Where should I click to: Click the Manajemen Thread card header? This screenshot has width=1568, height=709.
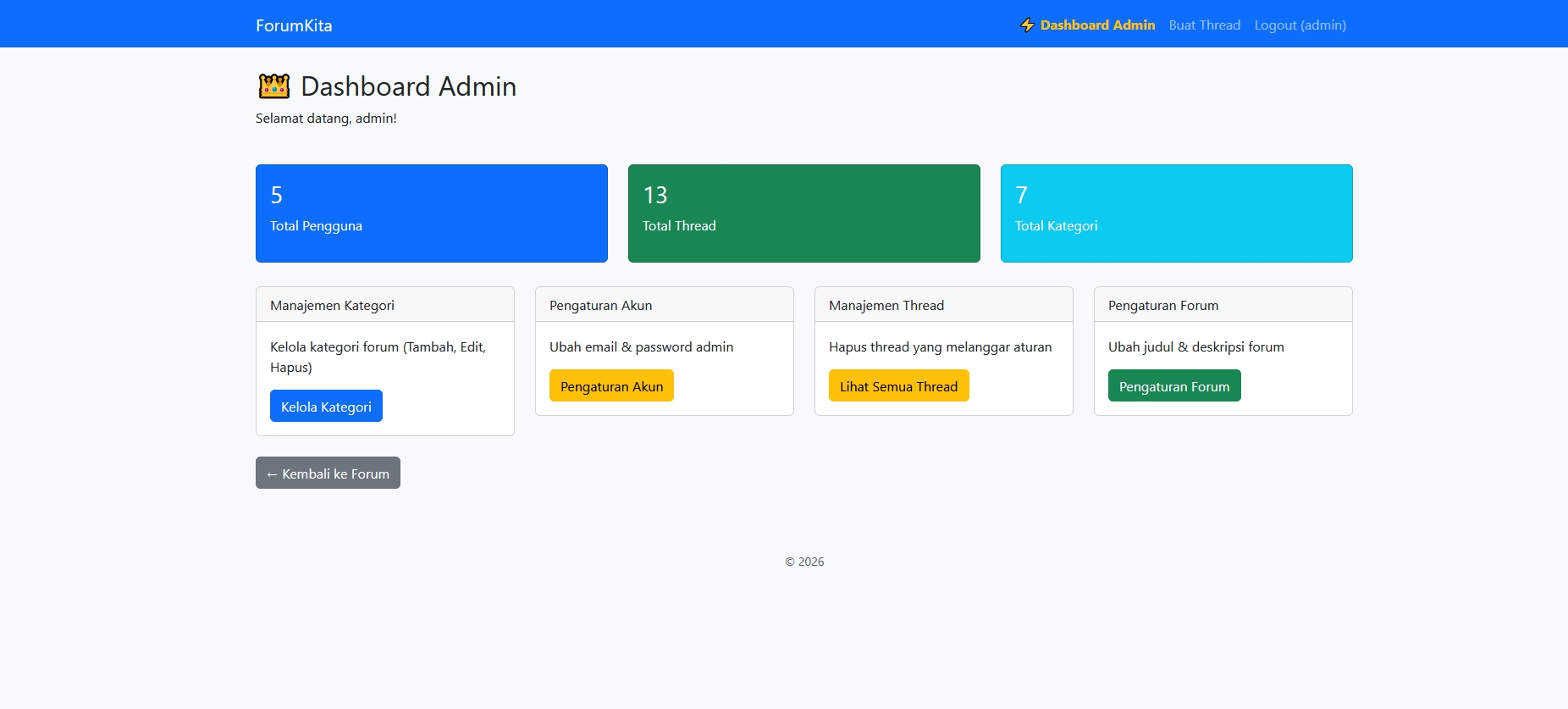(x=944, y=305)
